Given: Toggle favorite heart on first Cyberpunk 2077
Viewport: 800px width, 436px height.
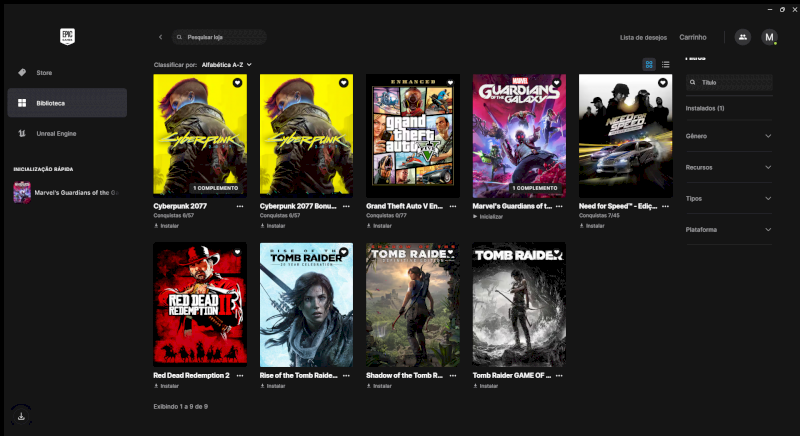Looking at the screenshot, I should pyautogui.click(x=237, y=83).
